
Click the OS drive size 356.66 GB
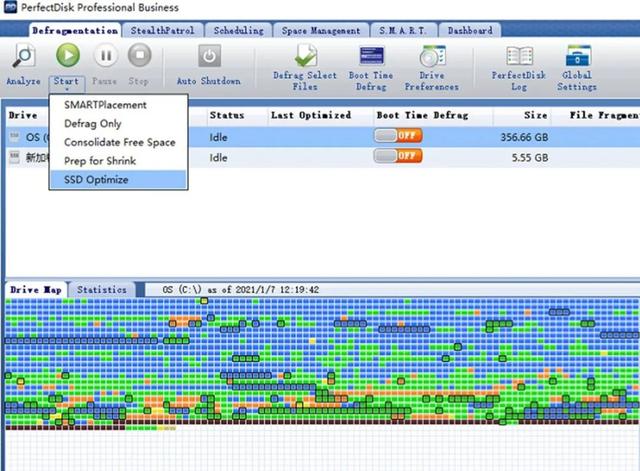tap(524, 137)
